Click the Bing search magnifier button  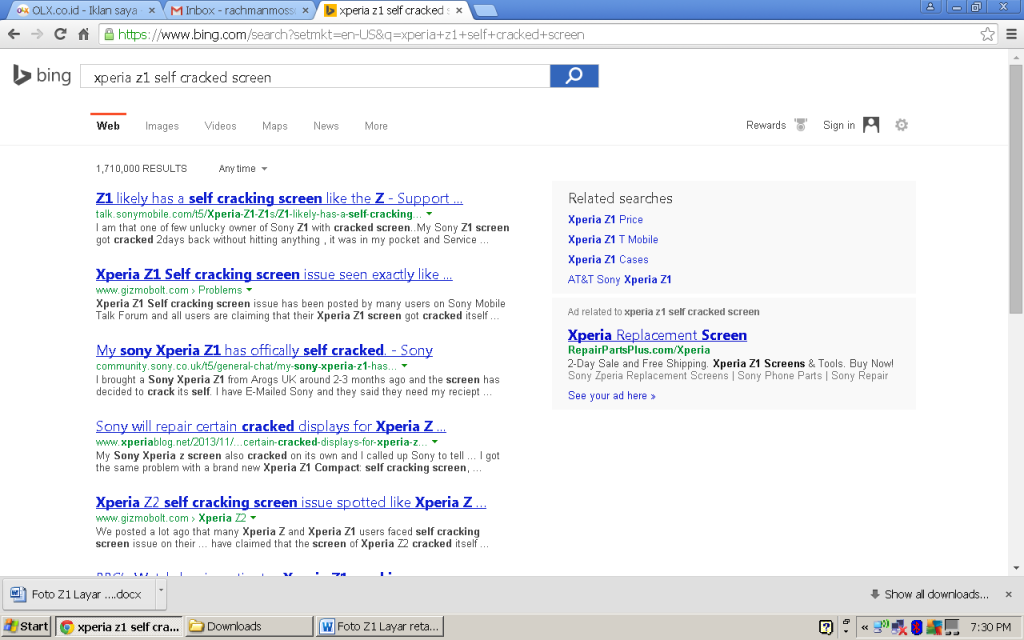574,76
